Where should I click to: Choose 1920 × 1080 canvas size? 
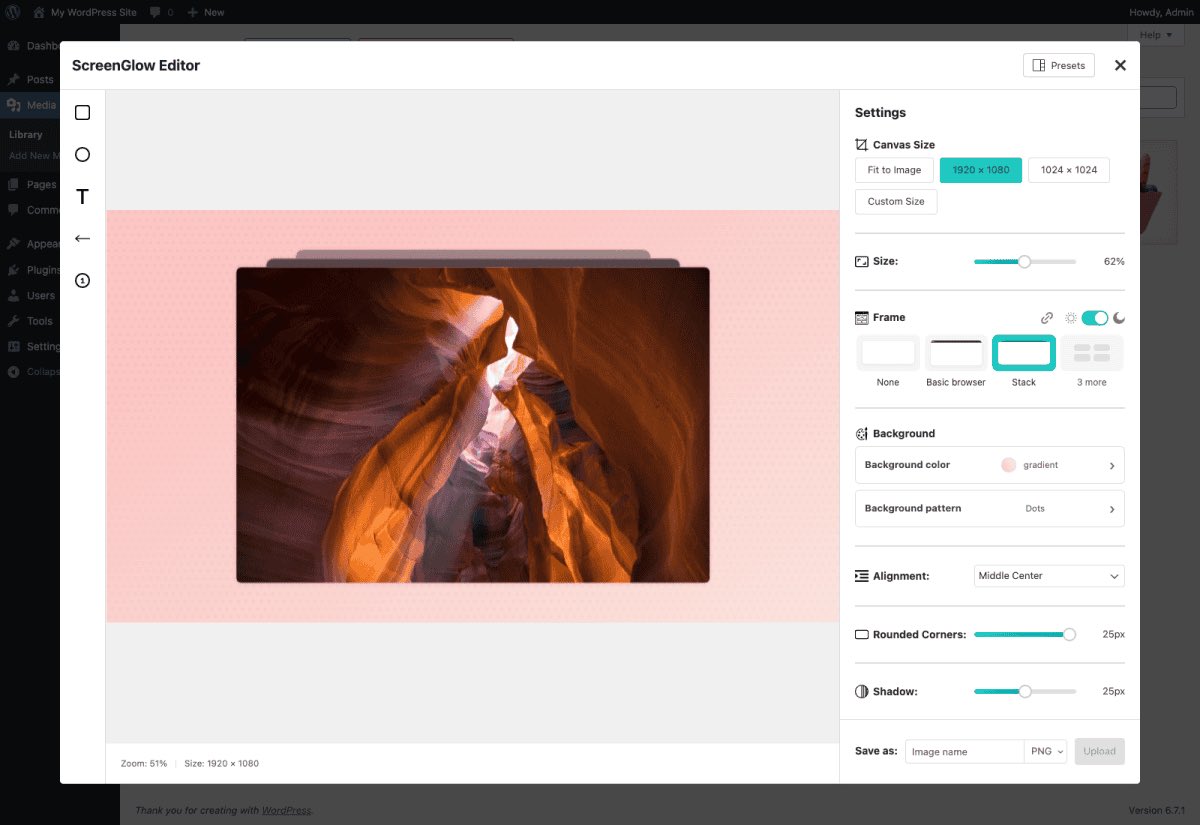point(981,170)
